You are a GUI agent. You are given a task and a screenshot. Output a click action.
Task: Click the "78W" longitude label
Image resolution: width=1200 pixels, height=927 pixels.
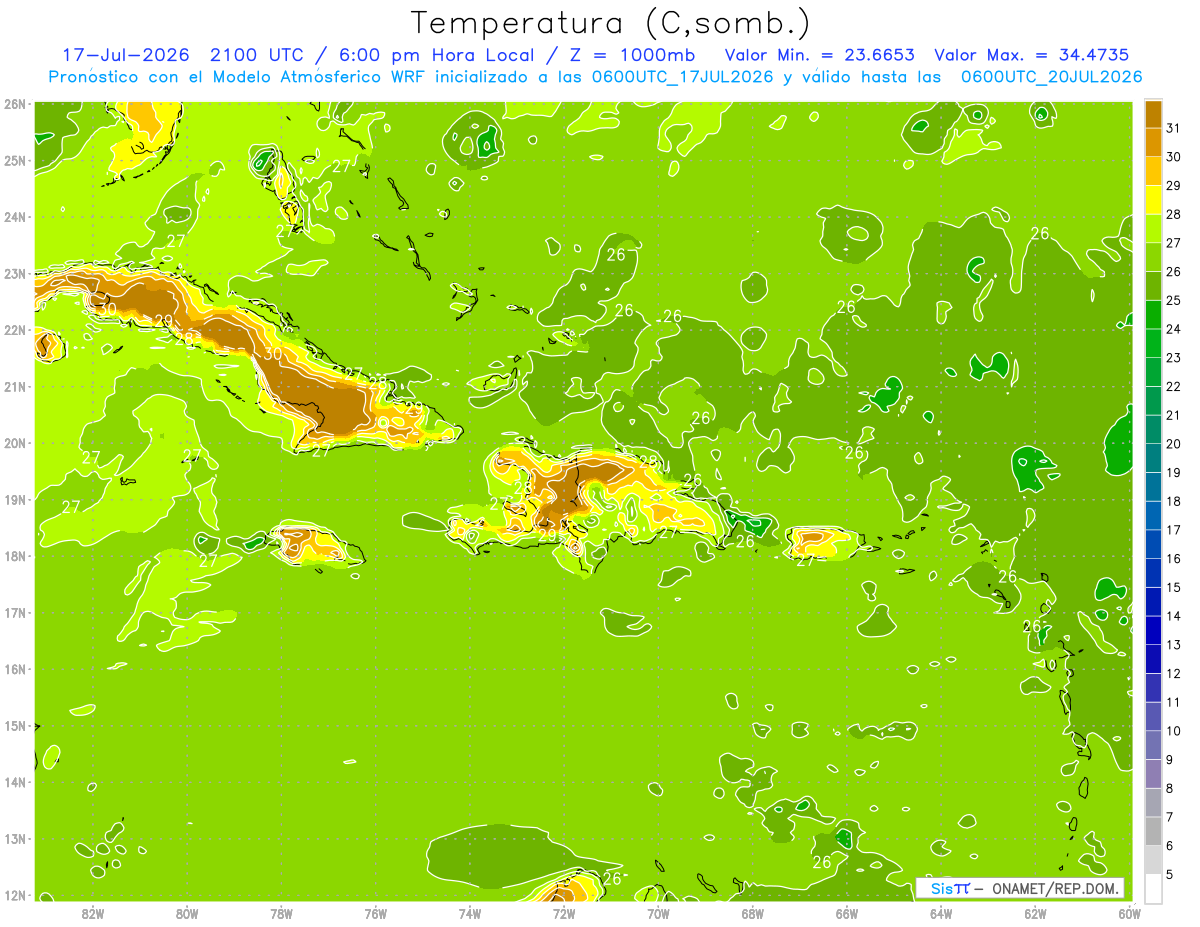coord(281,912)
